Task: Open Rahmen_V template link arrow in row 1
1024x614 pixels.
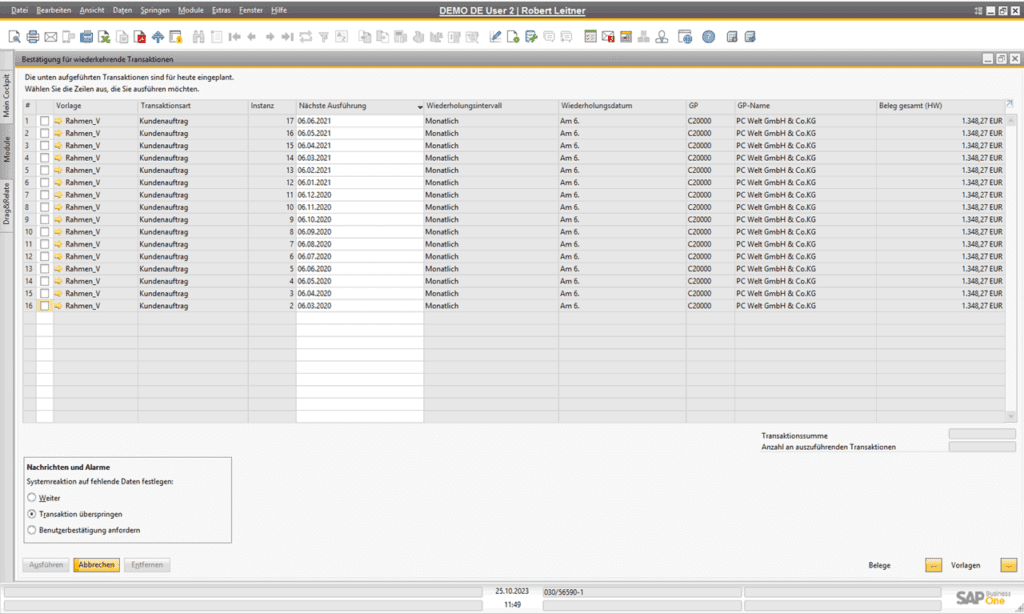Action: [x=58, y=121]
